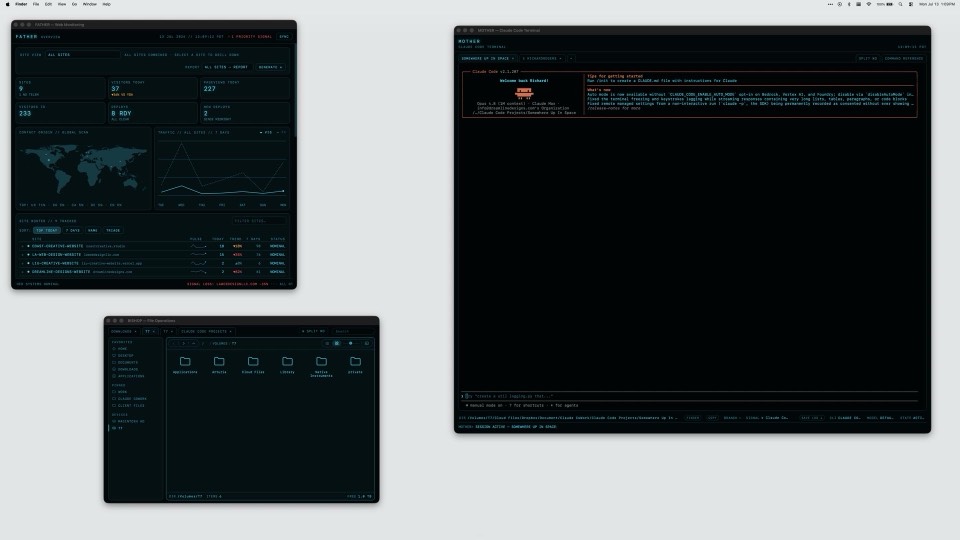960x540 pixels.
Task: Switch to the Claude Code Projects tab
Action: [206, 331]
